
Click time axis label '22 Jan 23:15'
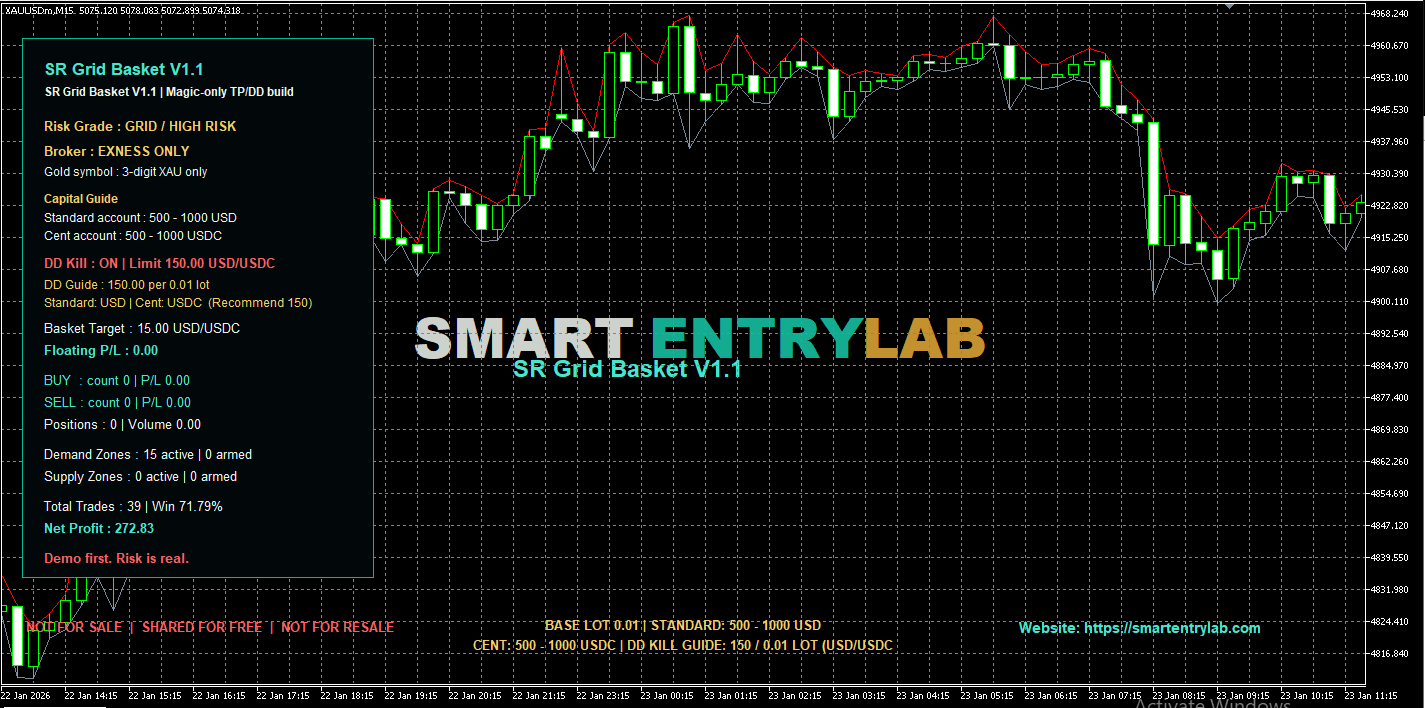click(603, 695)
